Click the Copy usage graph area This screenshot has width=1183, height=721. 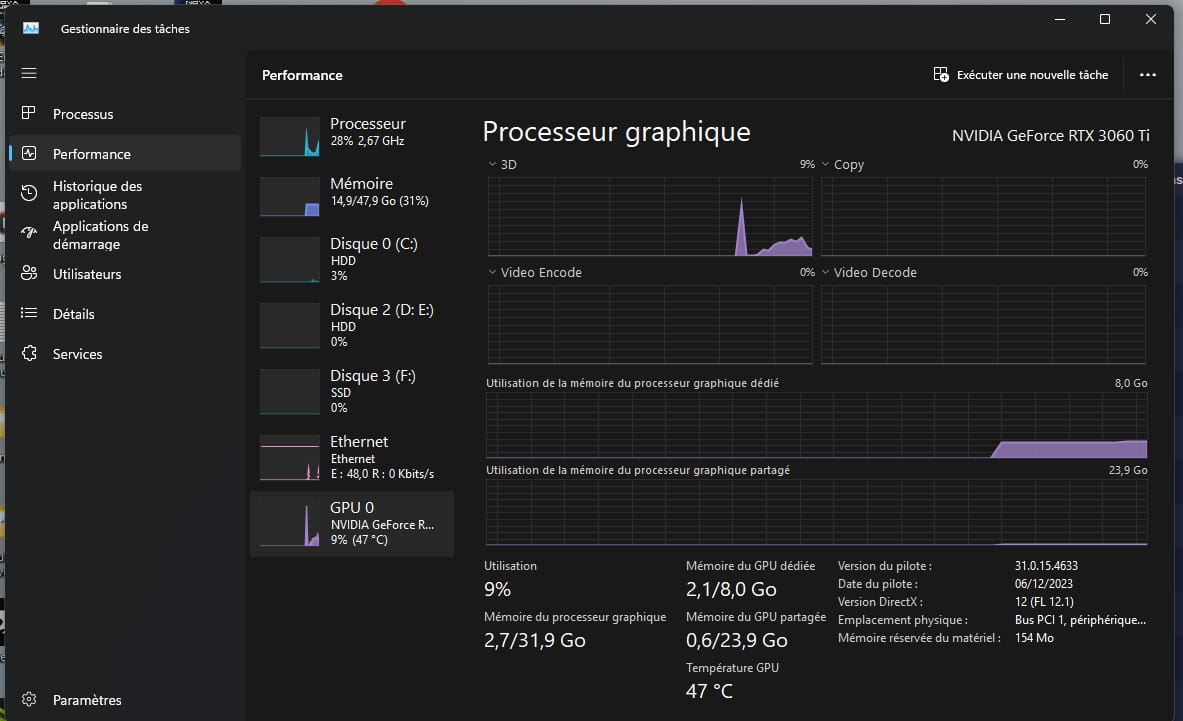[983, 216]
